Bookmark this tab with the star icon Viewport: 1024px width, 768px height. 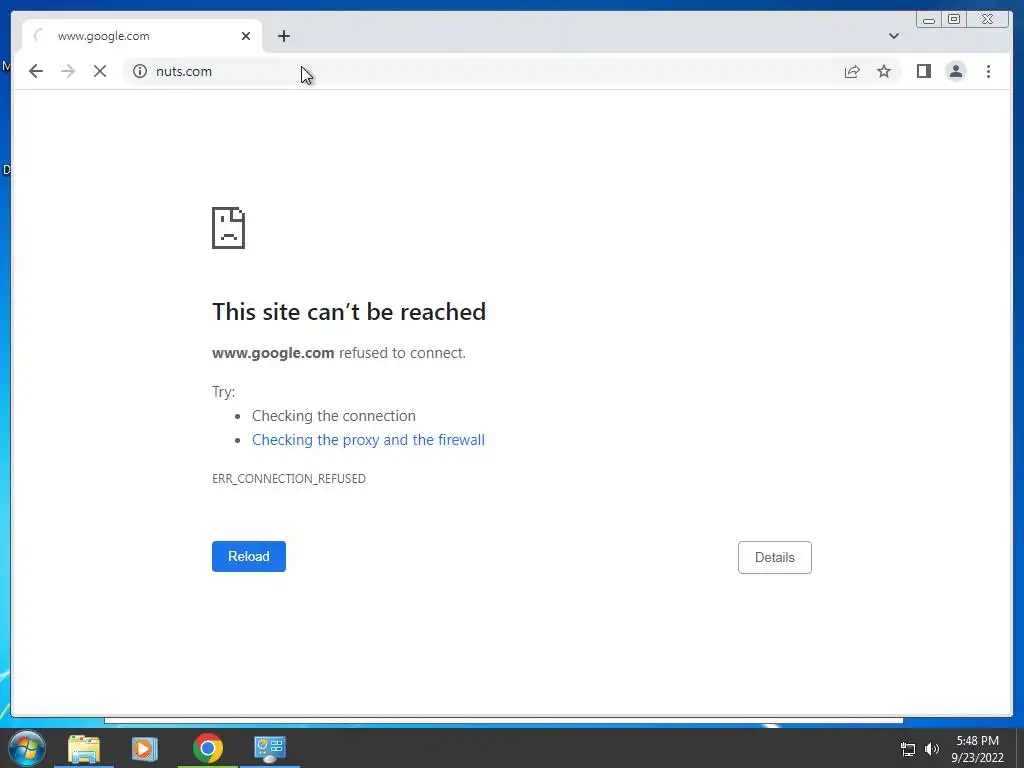pyautogui.click(x=884, y=71)
